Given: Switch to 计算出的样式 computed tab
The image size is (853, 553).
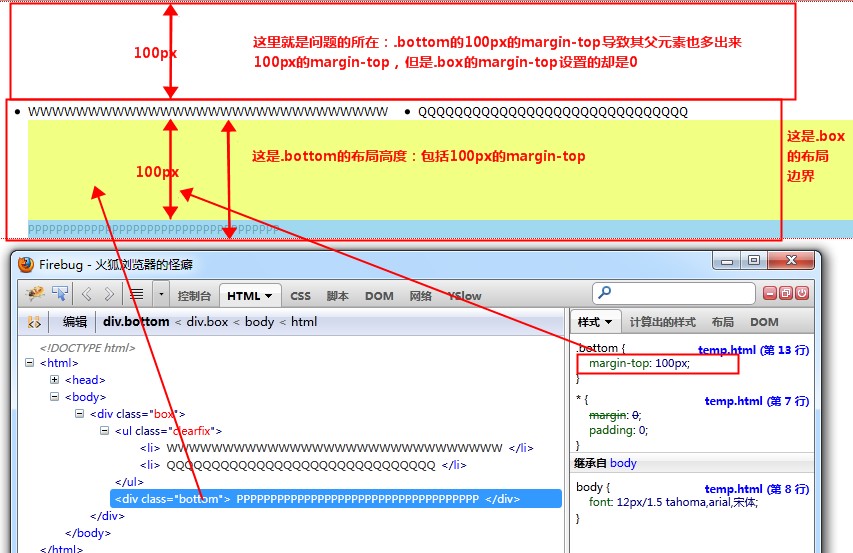Looking at the screenshot, I should coord(662,322).
